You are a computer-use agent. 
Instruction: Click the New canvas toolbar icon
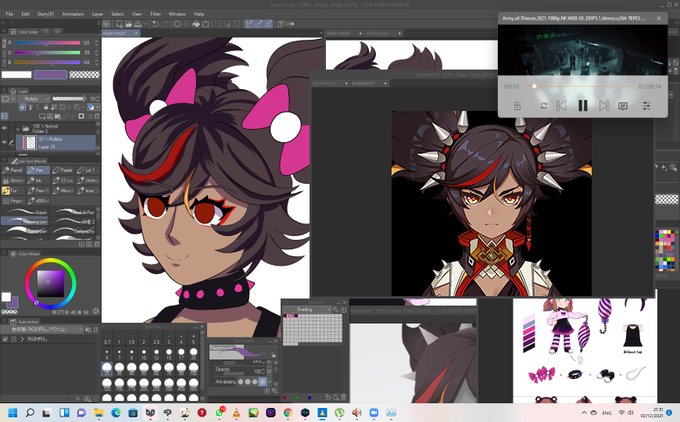[x=119, y=24]
